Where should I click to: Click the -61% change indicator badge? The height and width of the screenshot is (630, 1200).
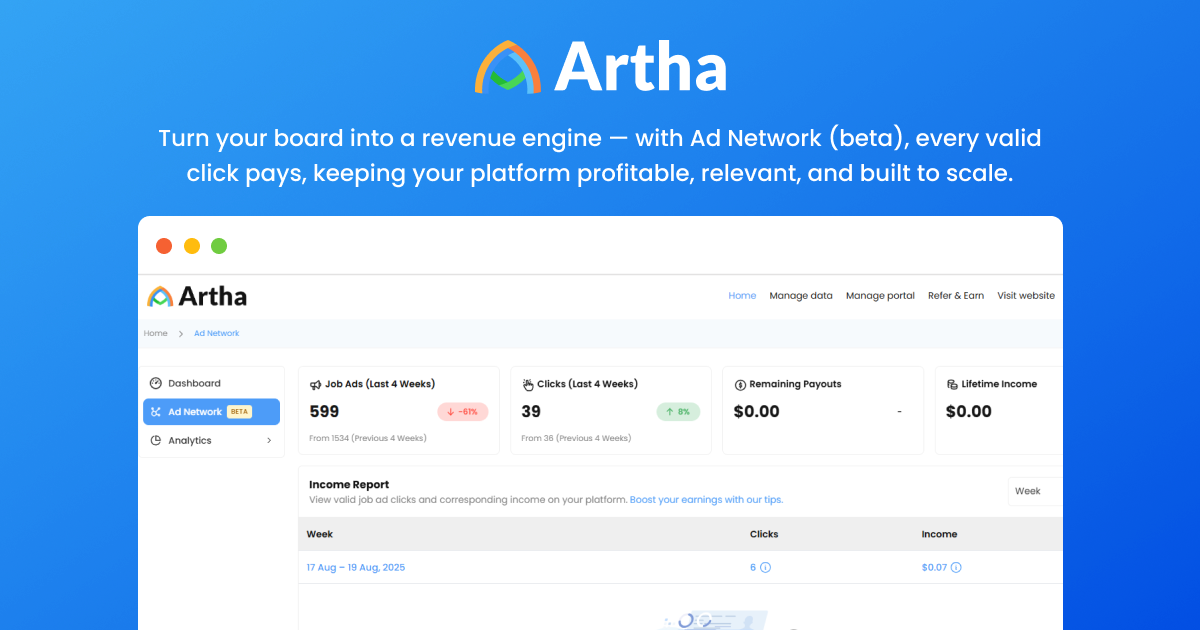(x=461, y=411)
